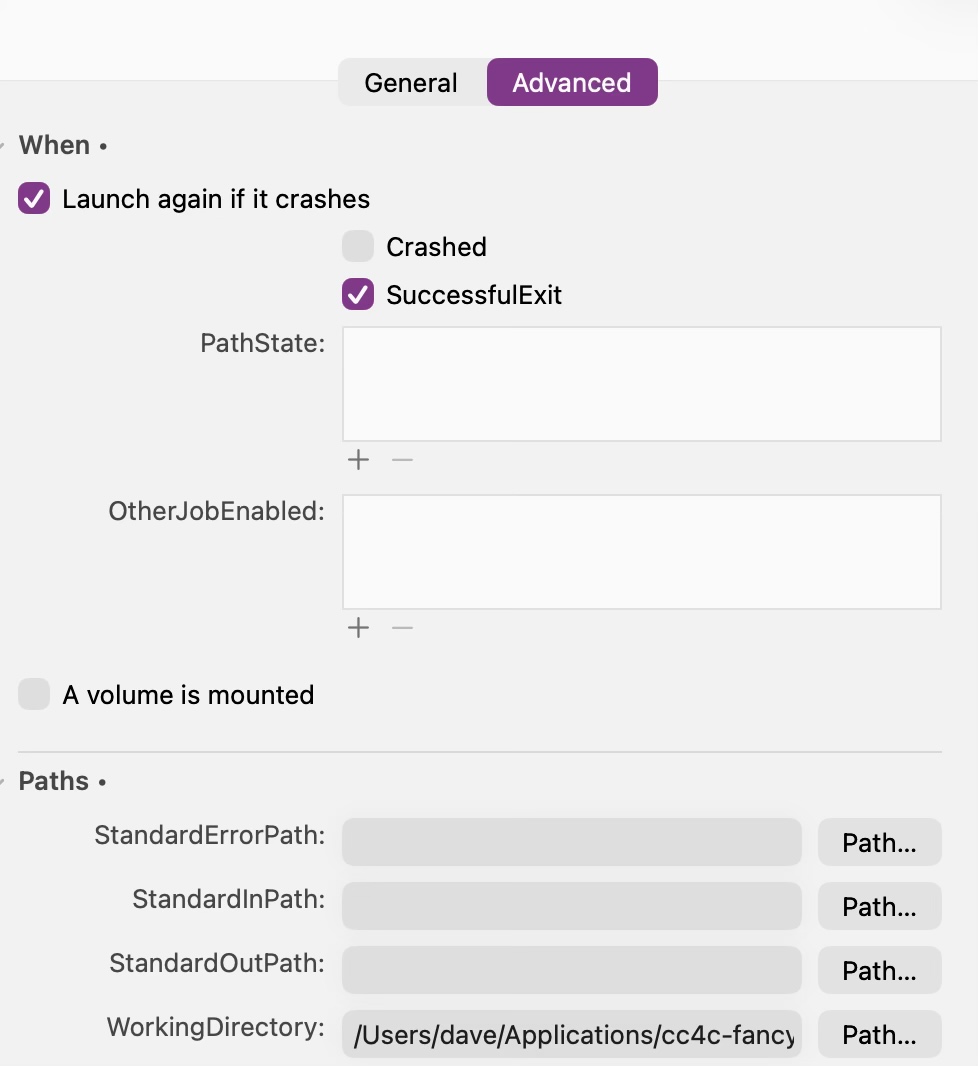The width and height of the screenshot is (978, 1066).
Task: Click the plus icon under PathState list
Action: 358,460
